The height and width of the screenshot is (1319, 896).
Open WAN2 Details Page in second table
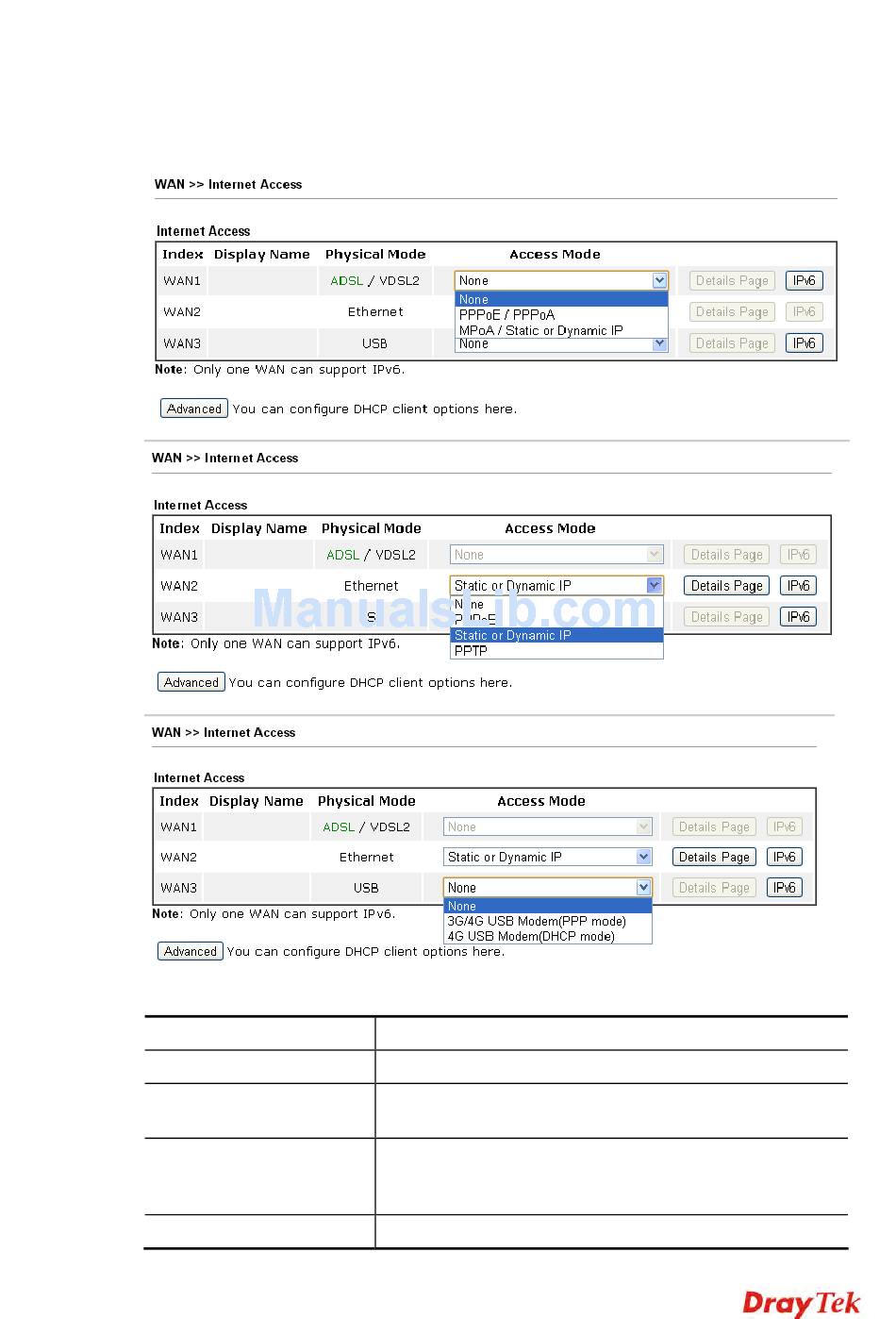726,586
